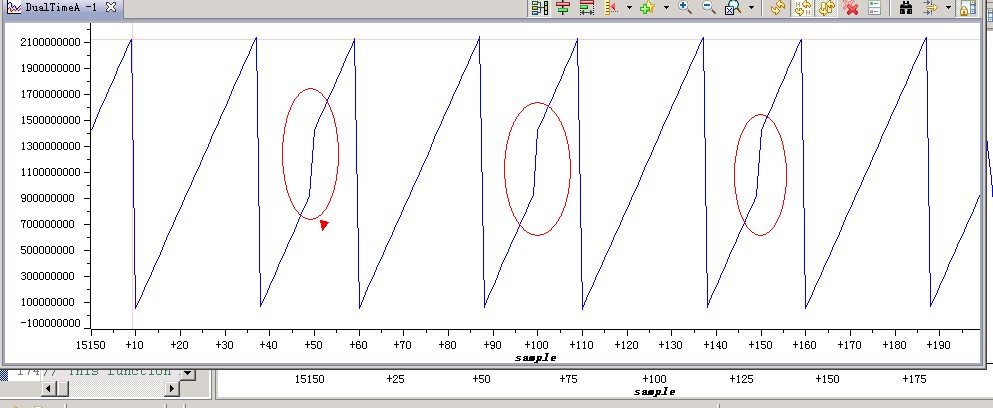Close the DualTimeA -1 tab
Viewport: 993px width, 408px height.
(x=111, y=8)
